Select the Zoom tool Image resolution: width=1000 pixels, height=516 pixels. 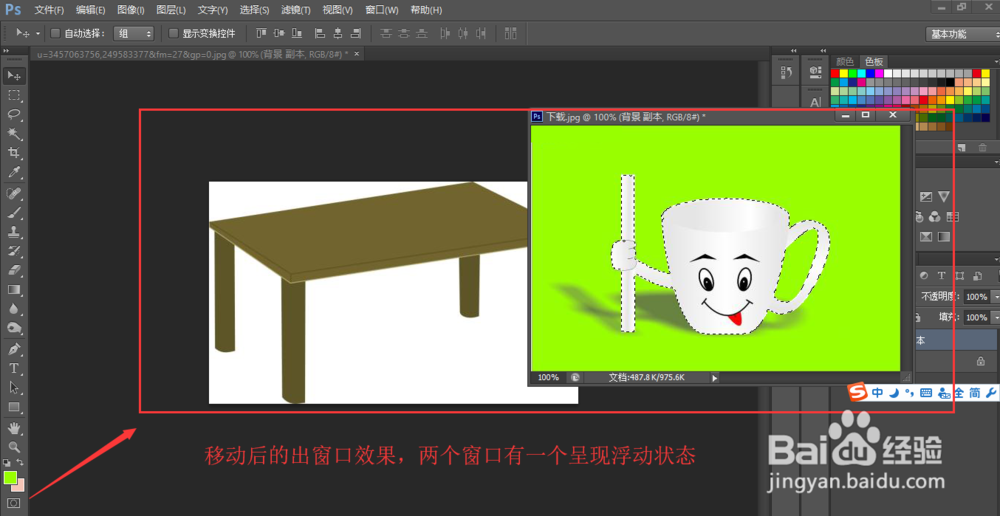(x=14, y=446)
